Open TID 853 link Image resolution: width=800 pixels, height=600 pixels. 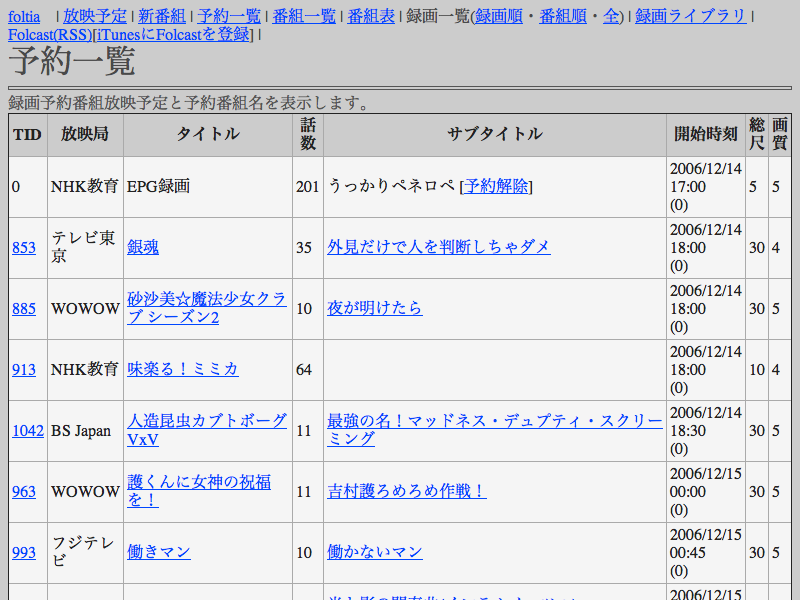click(x=24, y=247)
